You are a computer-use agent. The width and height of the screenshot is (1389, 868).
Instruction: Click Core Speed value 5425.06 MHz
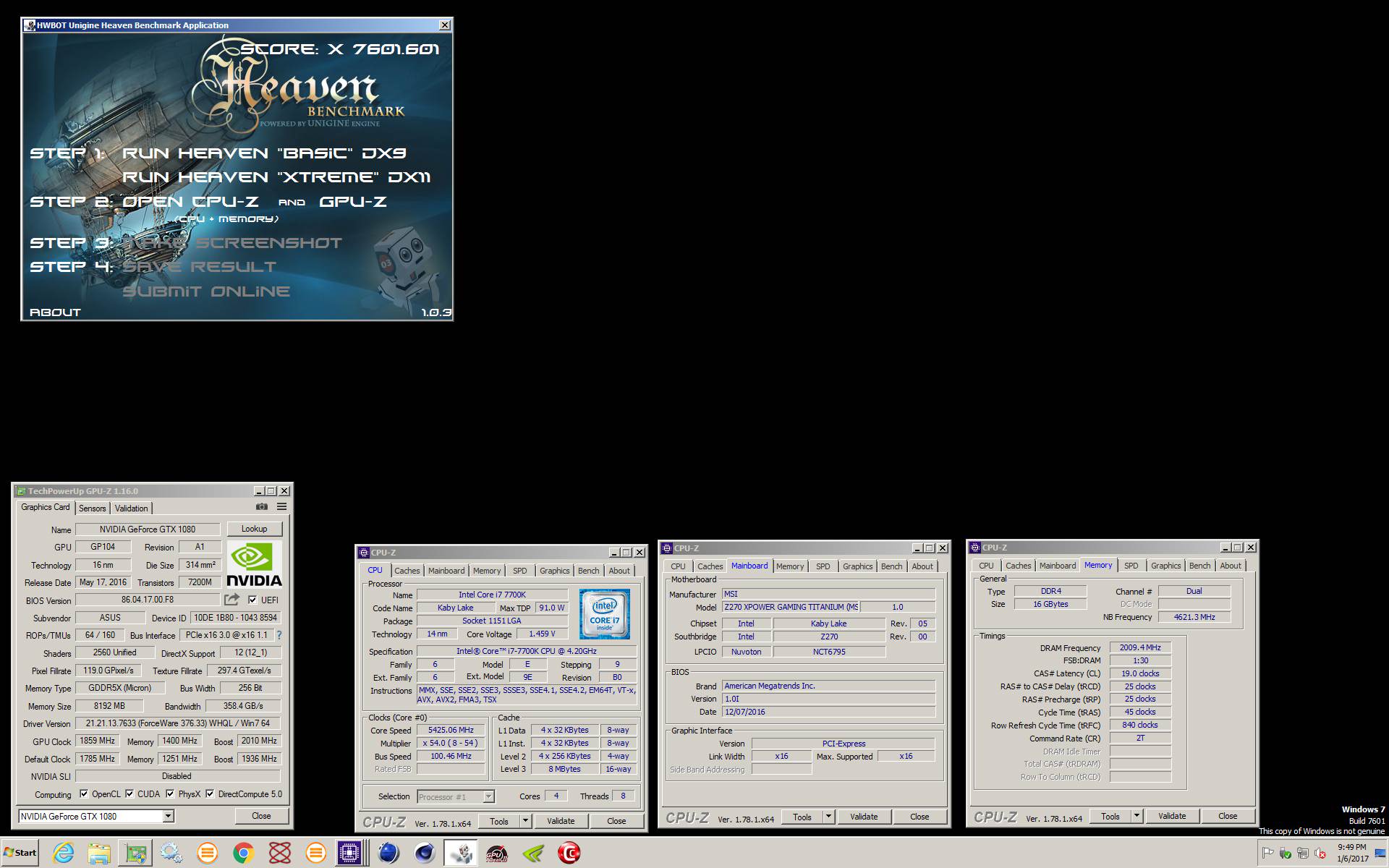451,730
